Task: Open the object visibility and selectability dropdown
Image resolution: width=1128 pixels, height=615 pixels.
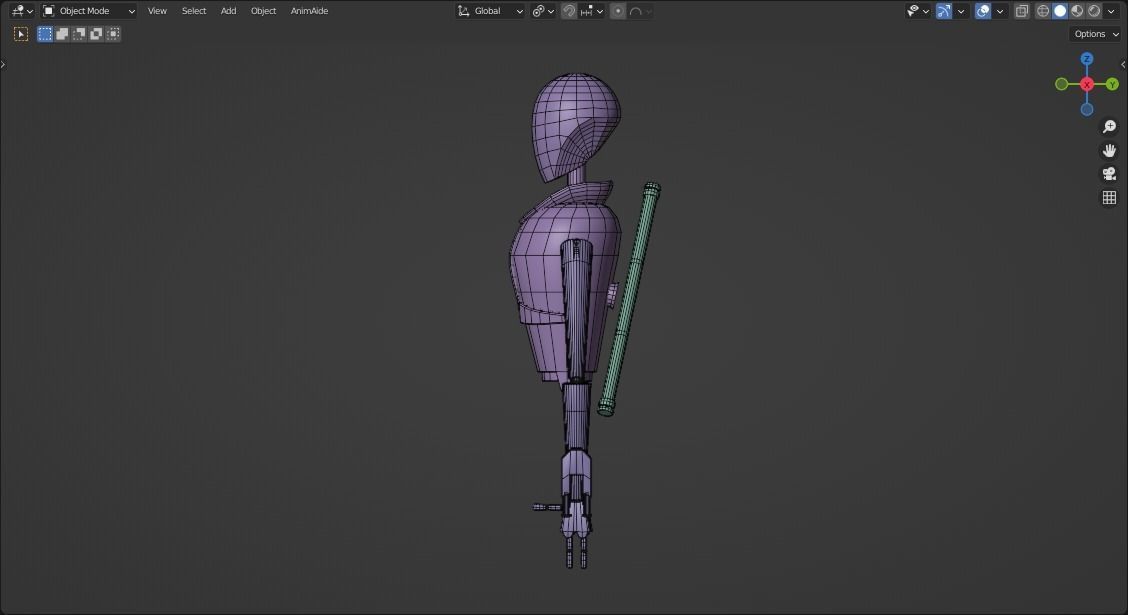Action: tap(918, 11)
